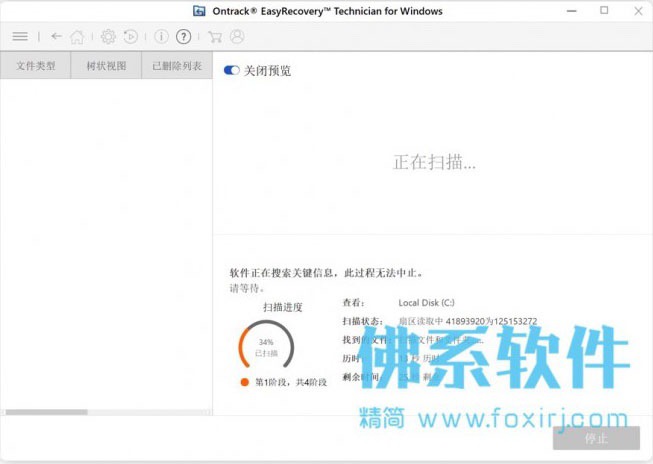Click the resume recovery icon
653x464 pixels.
click(x=130, y=37)
